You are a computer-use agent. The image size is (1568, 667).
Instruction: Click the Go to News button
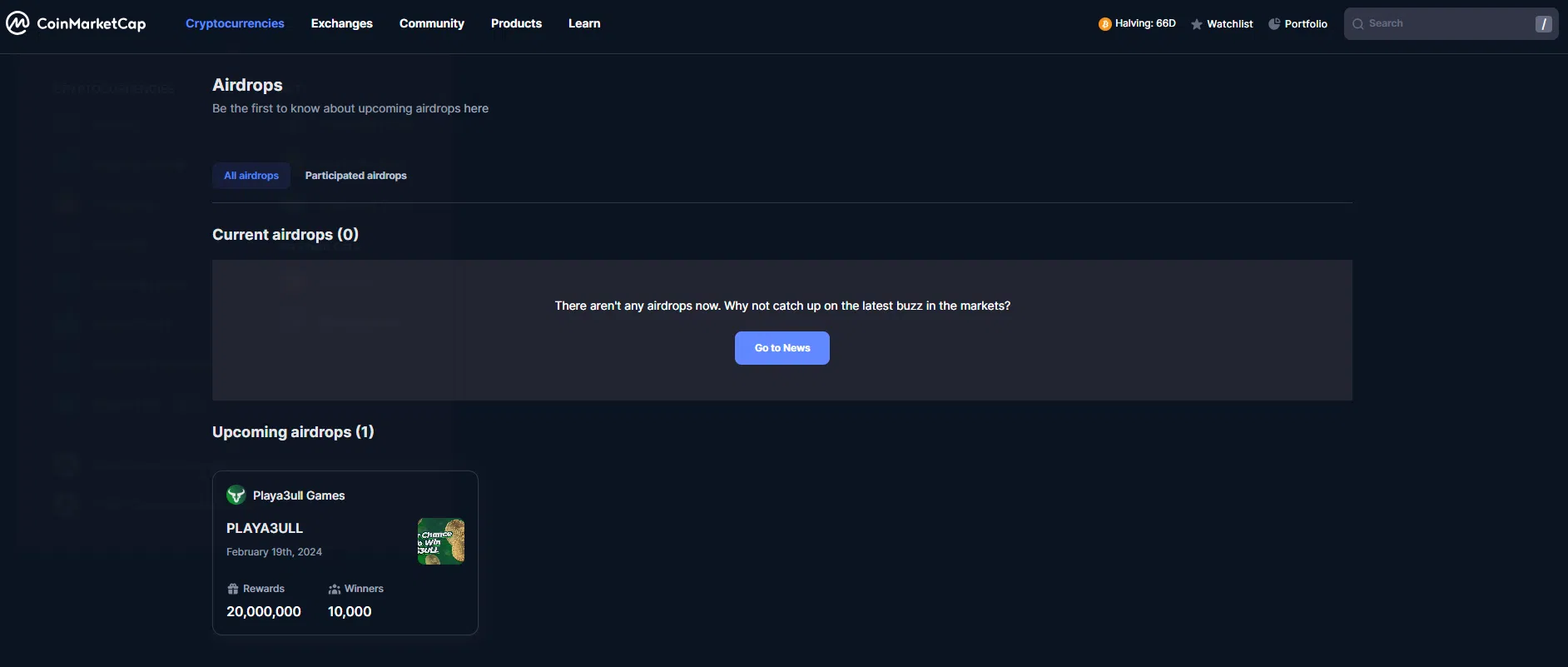[x=782, y=348]
